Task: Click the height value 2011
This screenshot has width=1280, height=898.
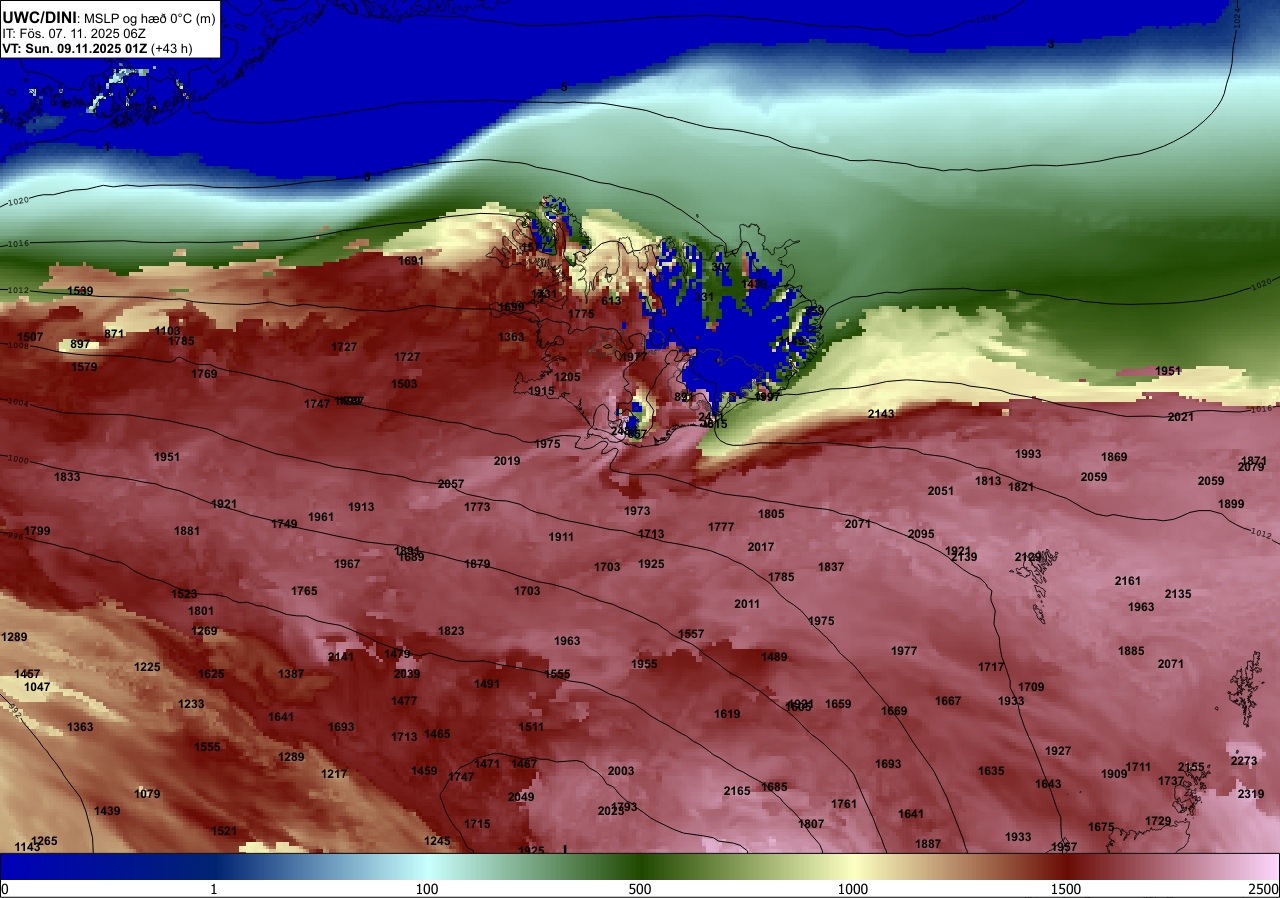Action: [747, 604]
